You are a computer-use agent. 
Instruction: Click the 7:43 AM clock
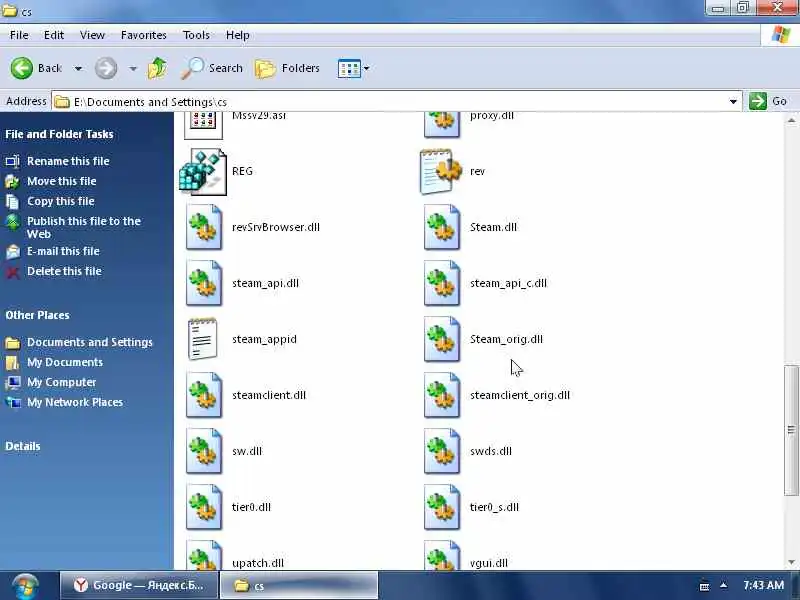point(763,585)
